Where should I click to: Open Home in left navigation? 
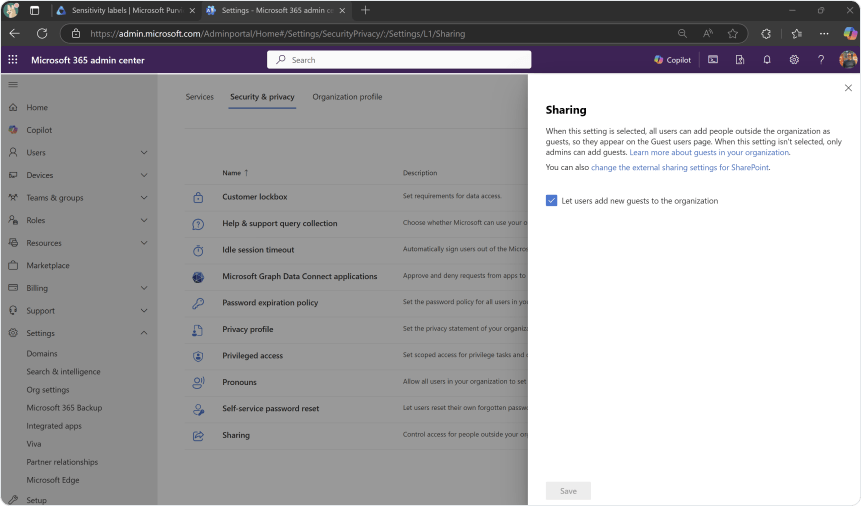(x=37, y=107)
